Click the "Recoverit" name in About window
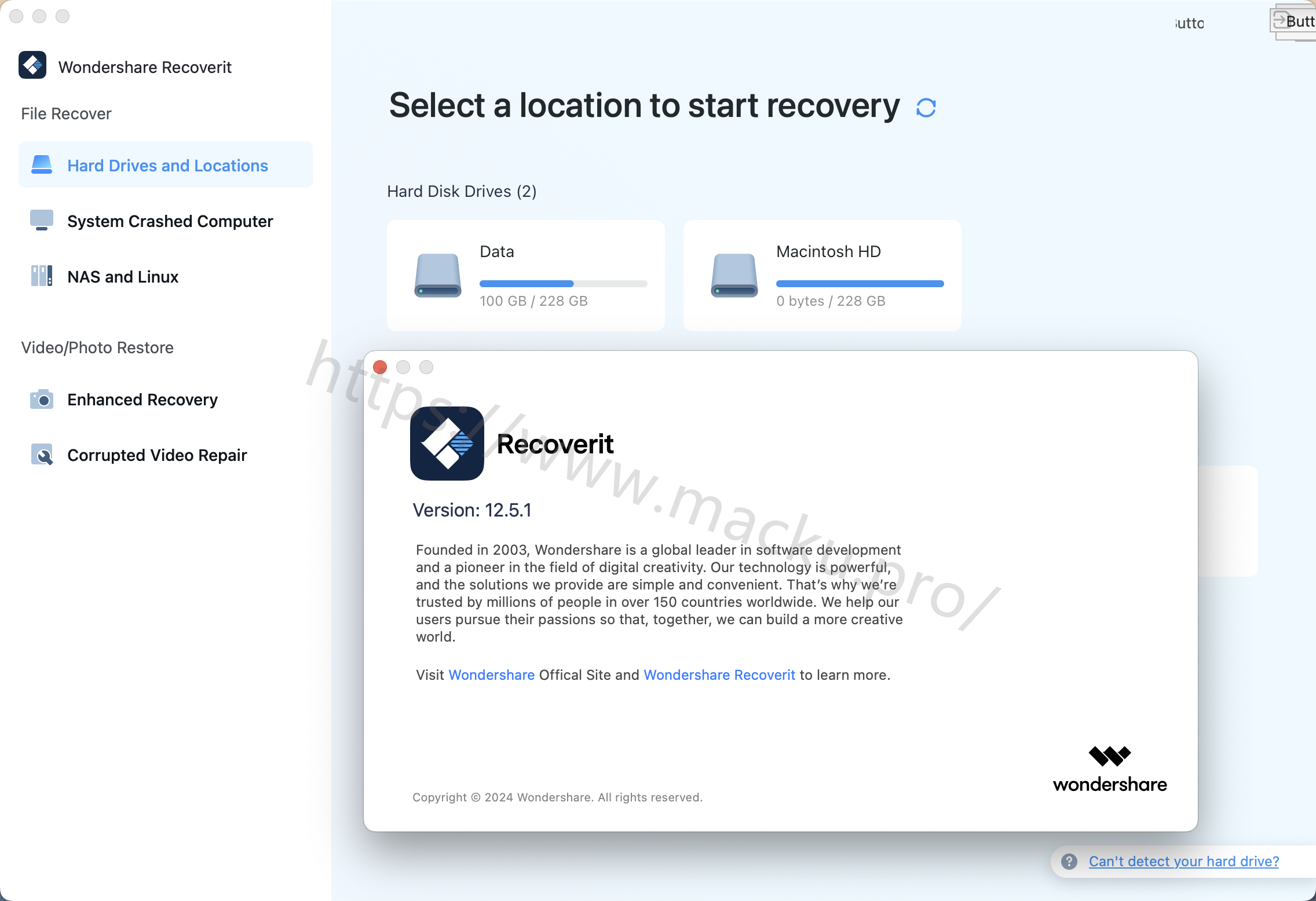The image size is (1316, 901). click(x=555, y=445)
